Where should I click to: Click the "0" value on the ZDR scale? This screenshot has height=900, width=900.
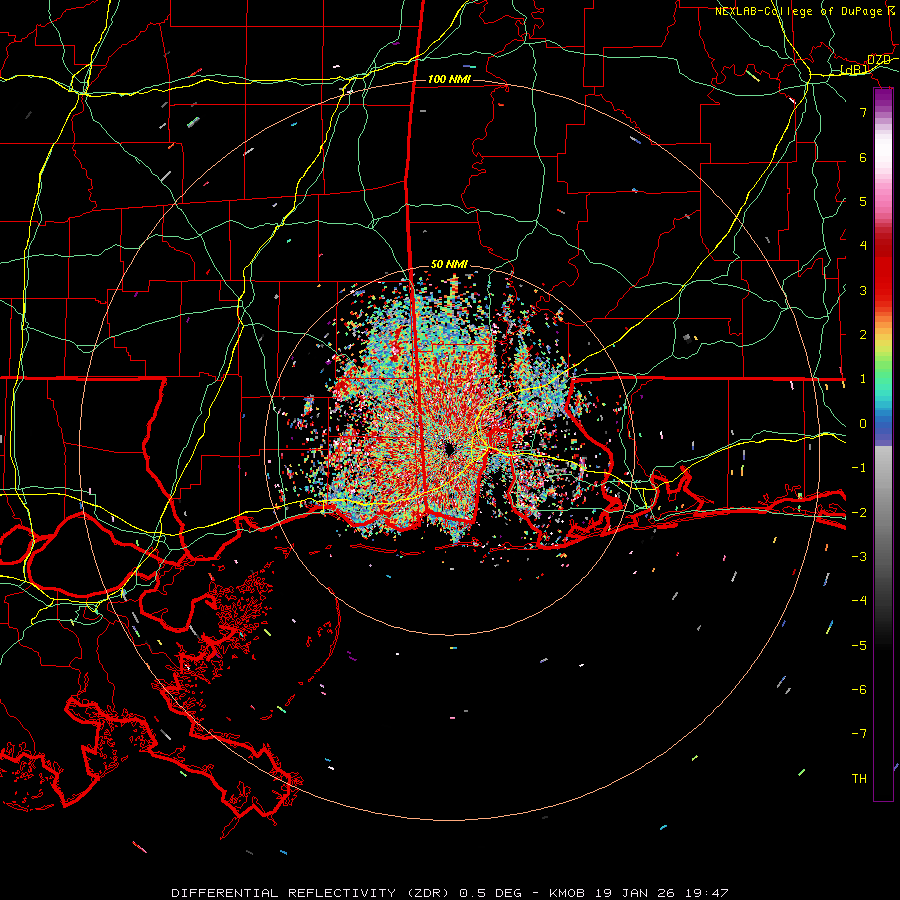863,424
